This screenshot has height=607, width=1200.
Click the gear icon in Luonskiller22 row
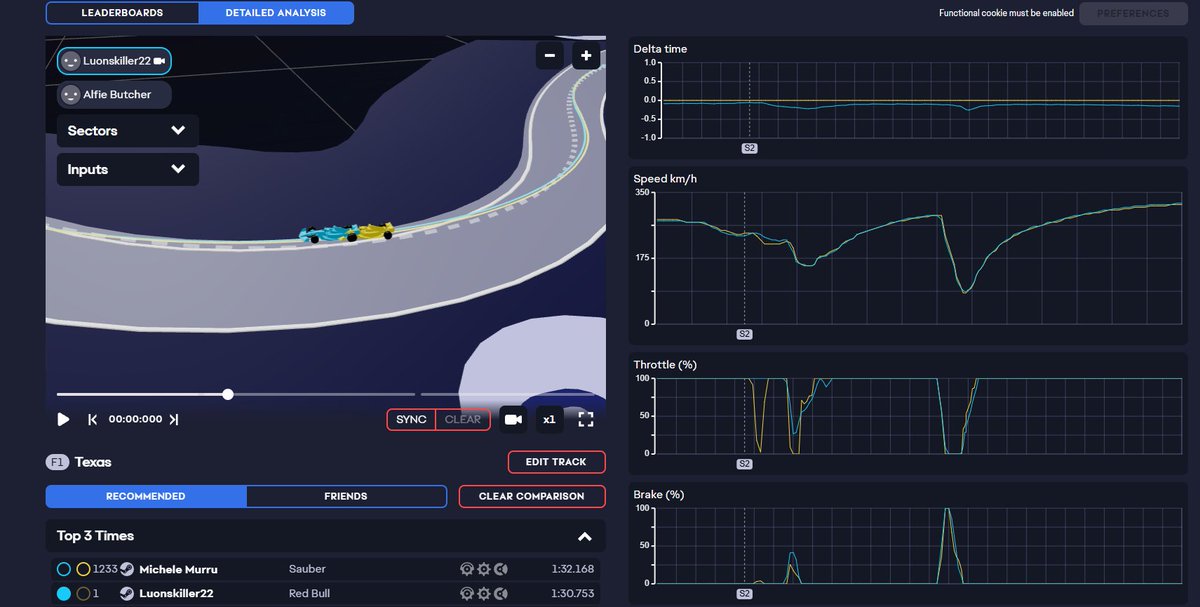[484, 593]
